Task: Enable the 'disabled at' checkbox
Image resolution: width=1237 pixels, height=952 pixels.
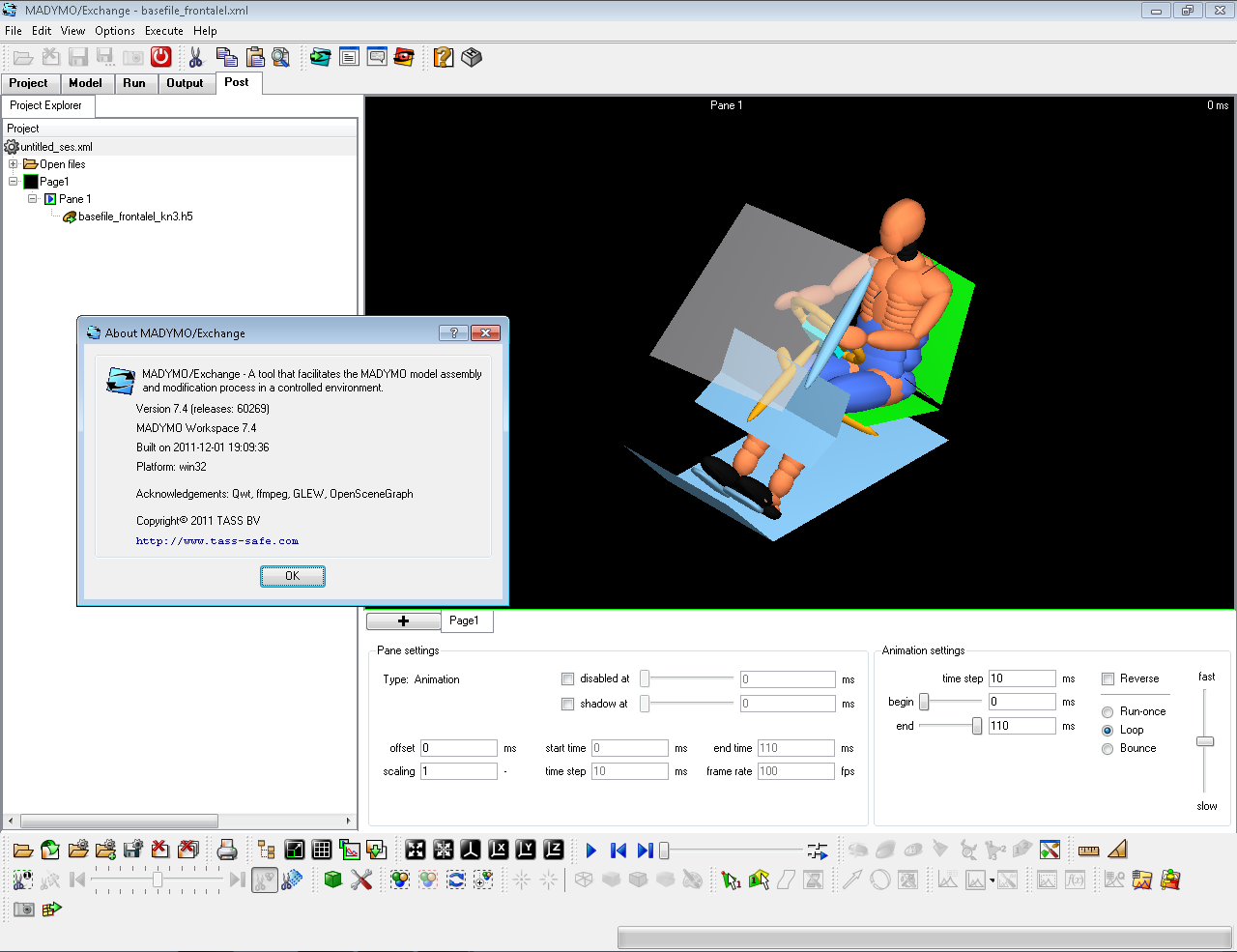Action: [x=568, y=678]
